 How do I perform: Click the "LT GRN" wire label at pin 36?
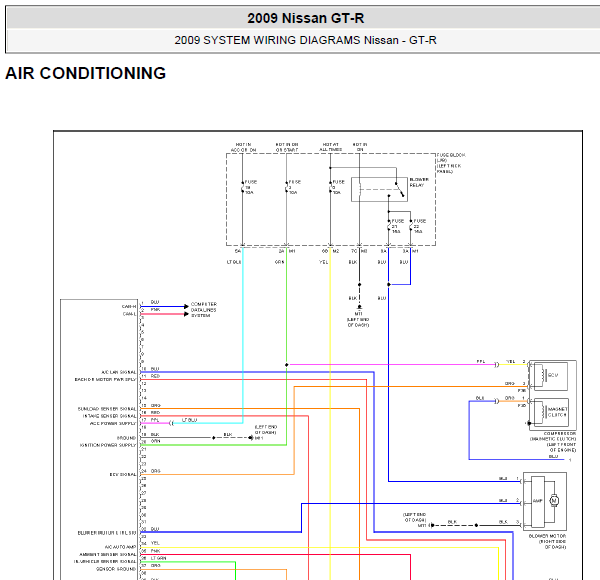(158, 558)
